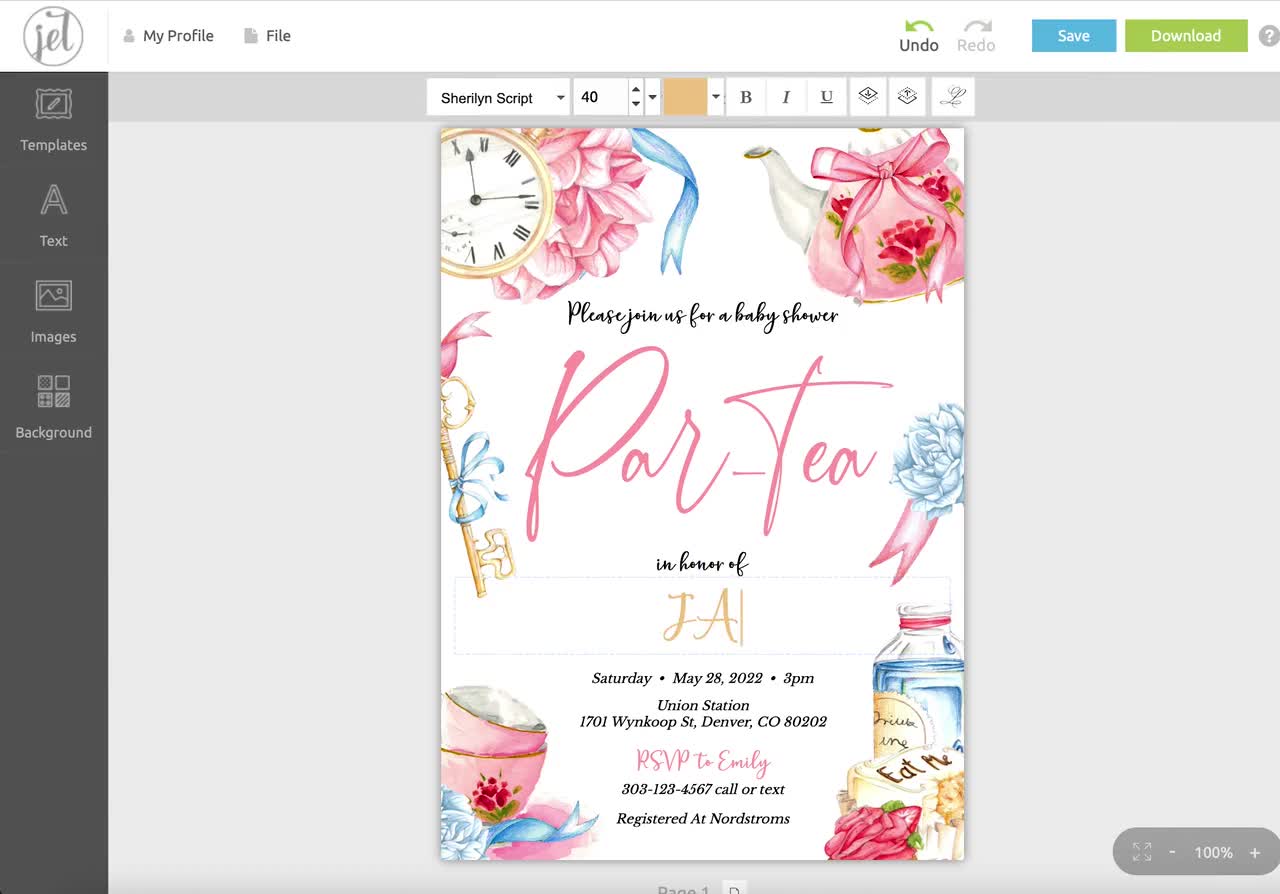The width and height of the screenshot is (1280, 894).
Task: Go to My Profile
Action: point(168,35)
